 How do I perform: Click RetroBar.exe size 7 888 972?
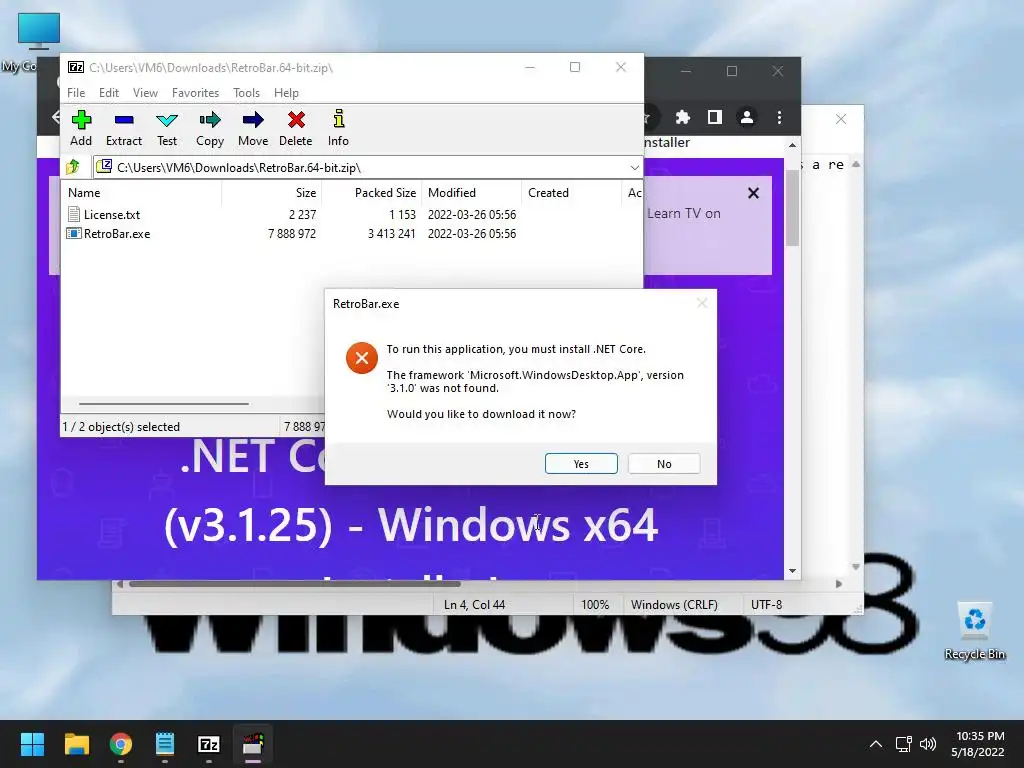(x=292, y=233)
